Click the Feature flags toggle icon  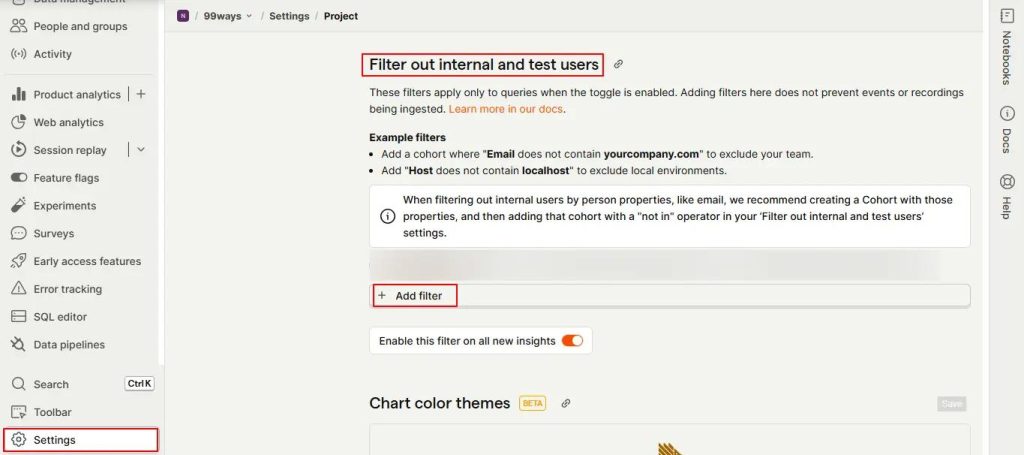(19, 178)
